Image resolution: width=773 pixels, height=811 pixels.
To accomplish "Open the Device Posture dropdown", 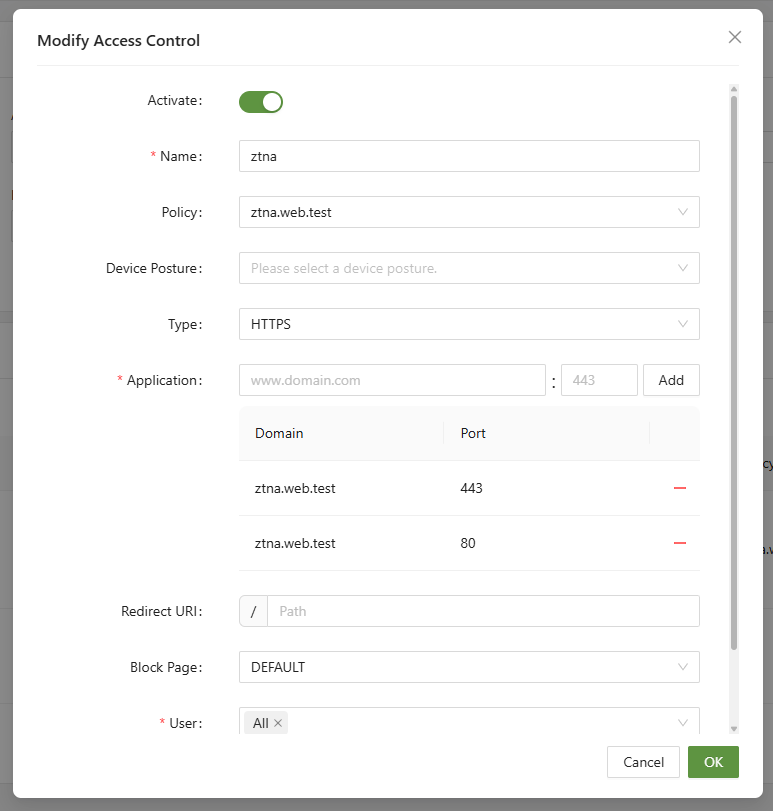I will click(x=468, y=268).
